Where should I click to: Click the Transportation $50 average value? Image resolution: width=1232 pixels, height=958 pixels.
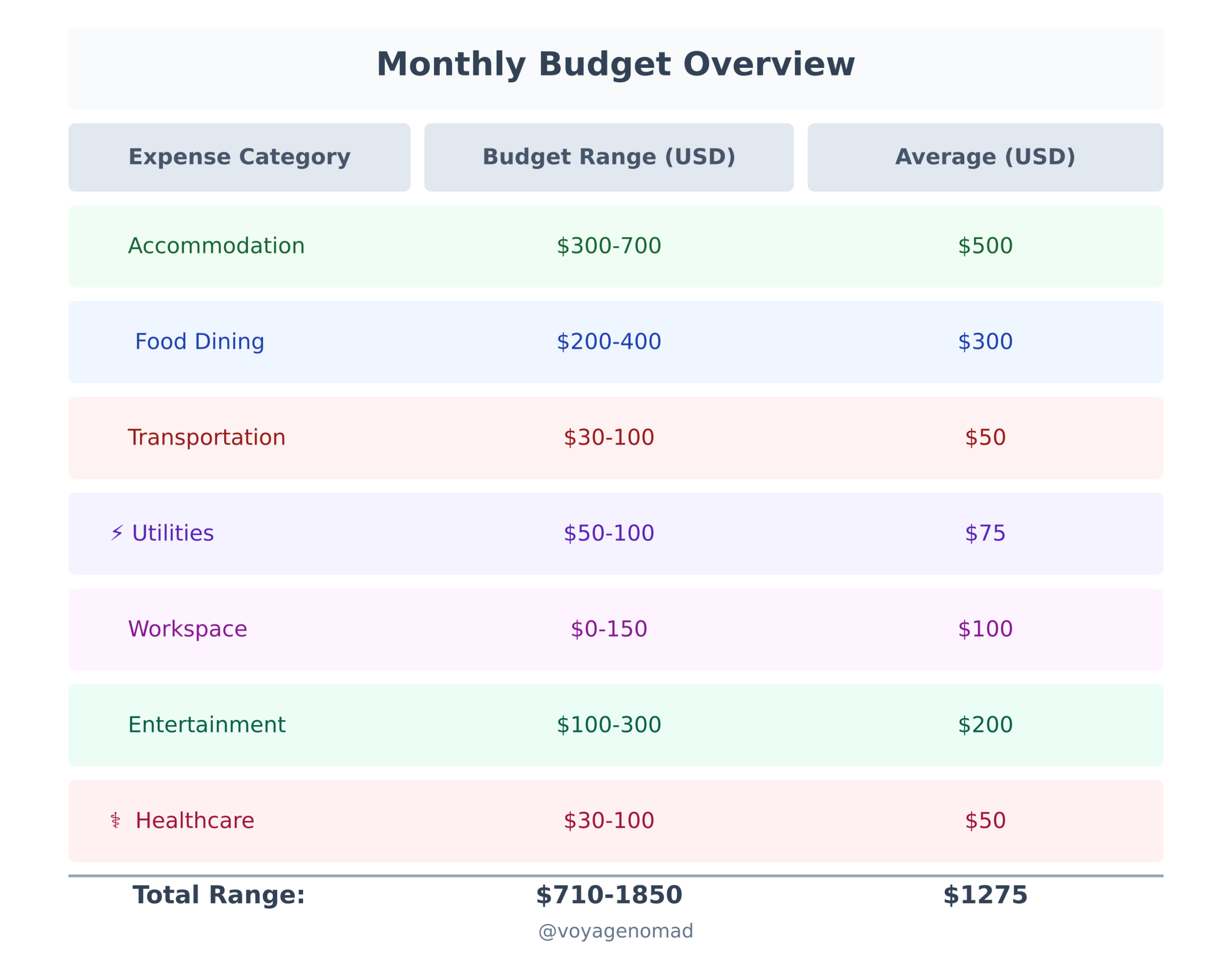pyautogui.click(x=985, y=438)
